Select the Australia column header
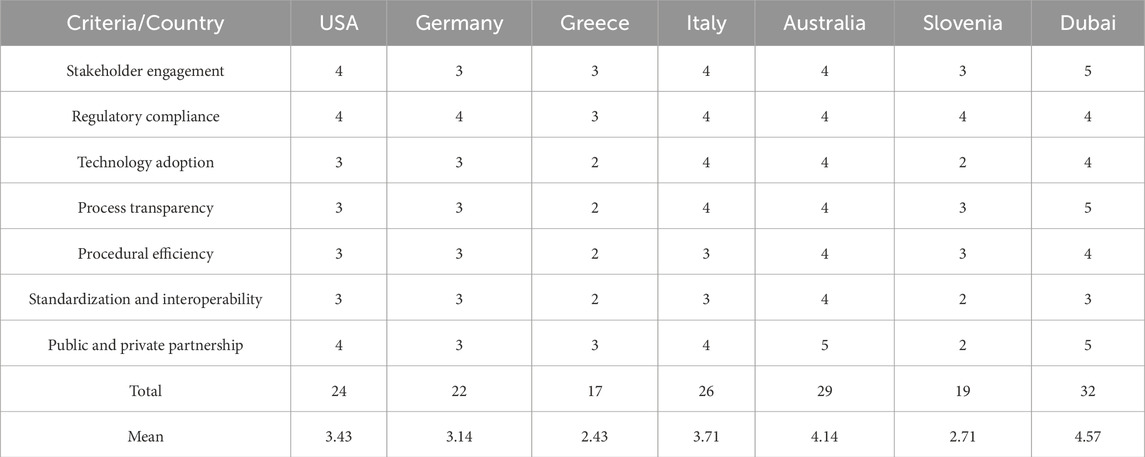This screenshot has width=1145, height=457. tap(825, 23)
